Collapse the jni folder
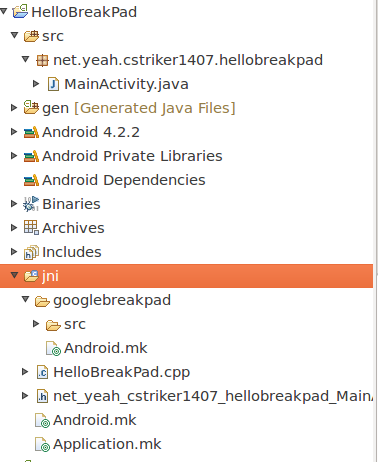378x462 pixels. pyautogui.click(x=14, y=275)
